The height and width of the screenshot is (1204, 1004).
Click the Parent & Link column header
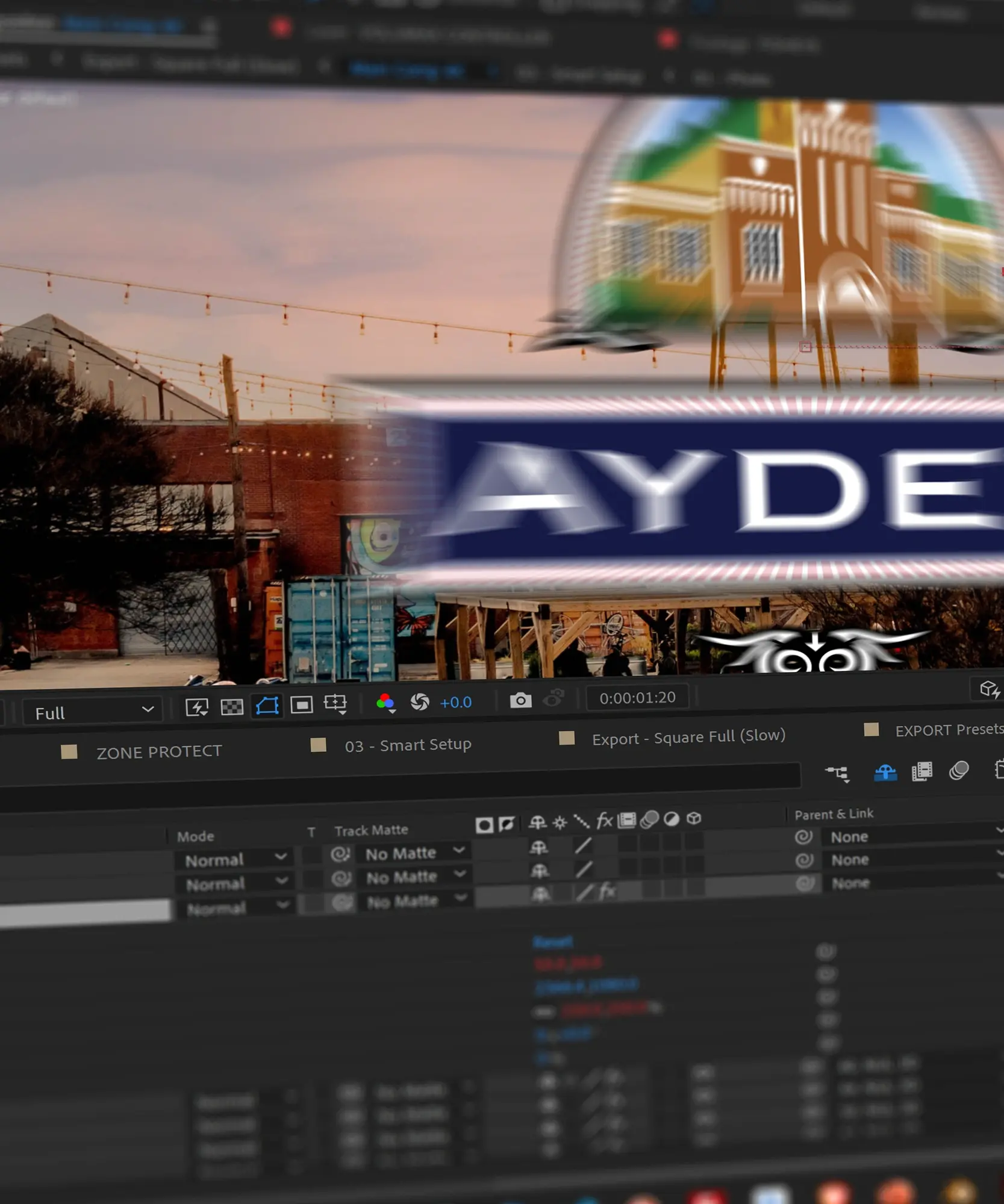coord(834,814)
